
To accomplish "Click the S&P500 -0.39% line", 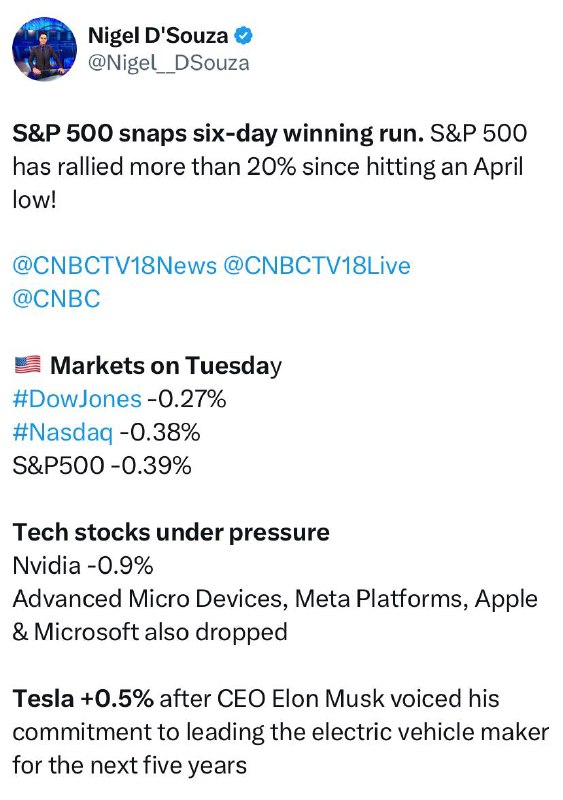I will point(102,466).
